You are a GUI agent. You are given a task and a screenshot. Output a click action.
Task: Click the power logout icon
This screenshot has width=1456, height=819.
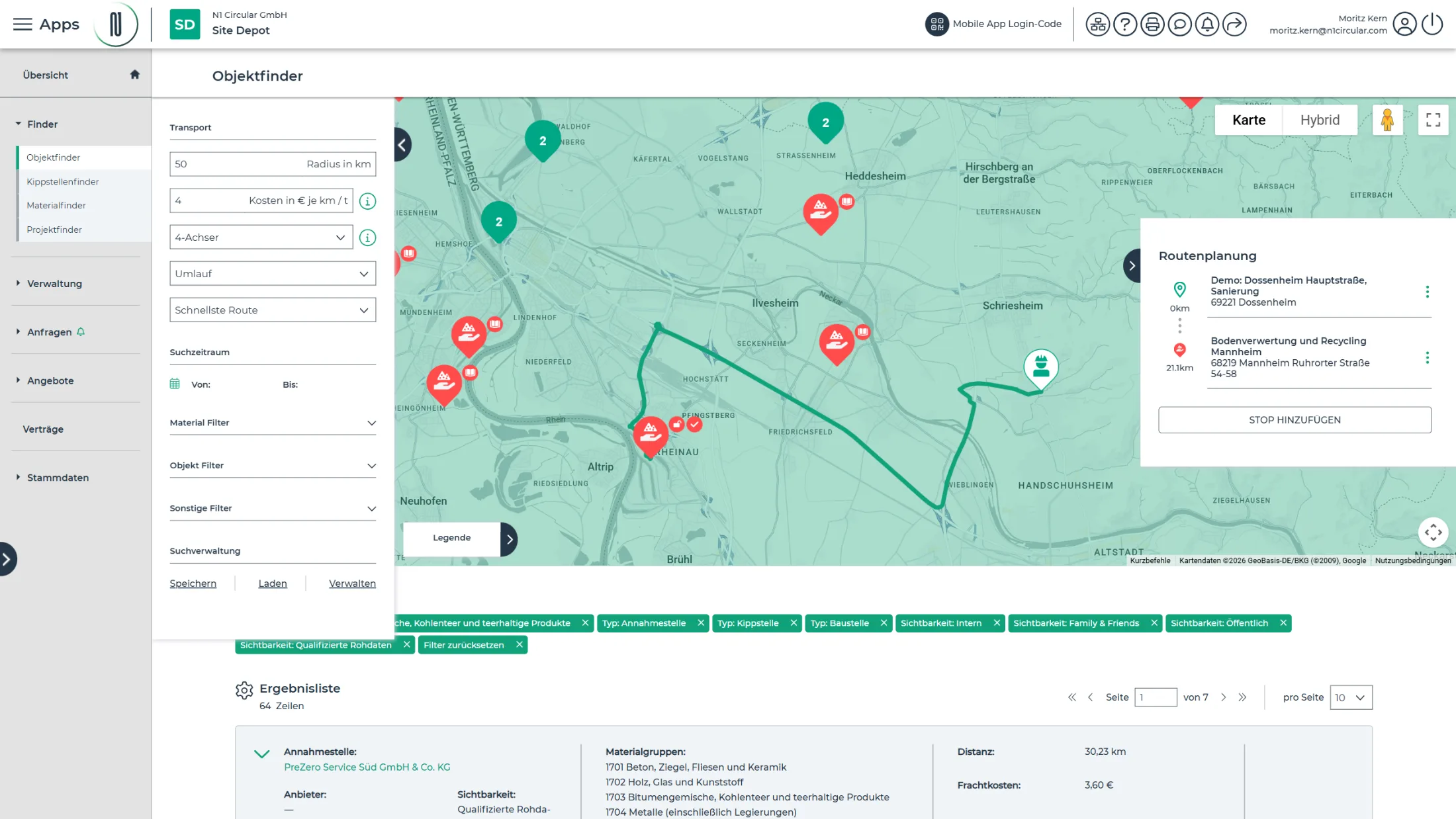pyautogui.click(x=1432, y=24)
